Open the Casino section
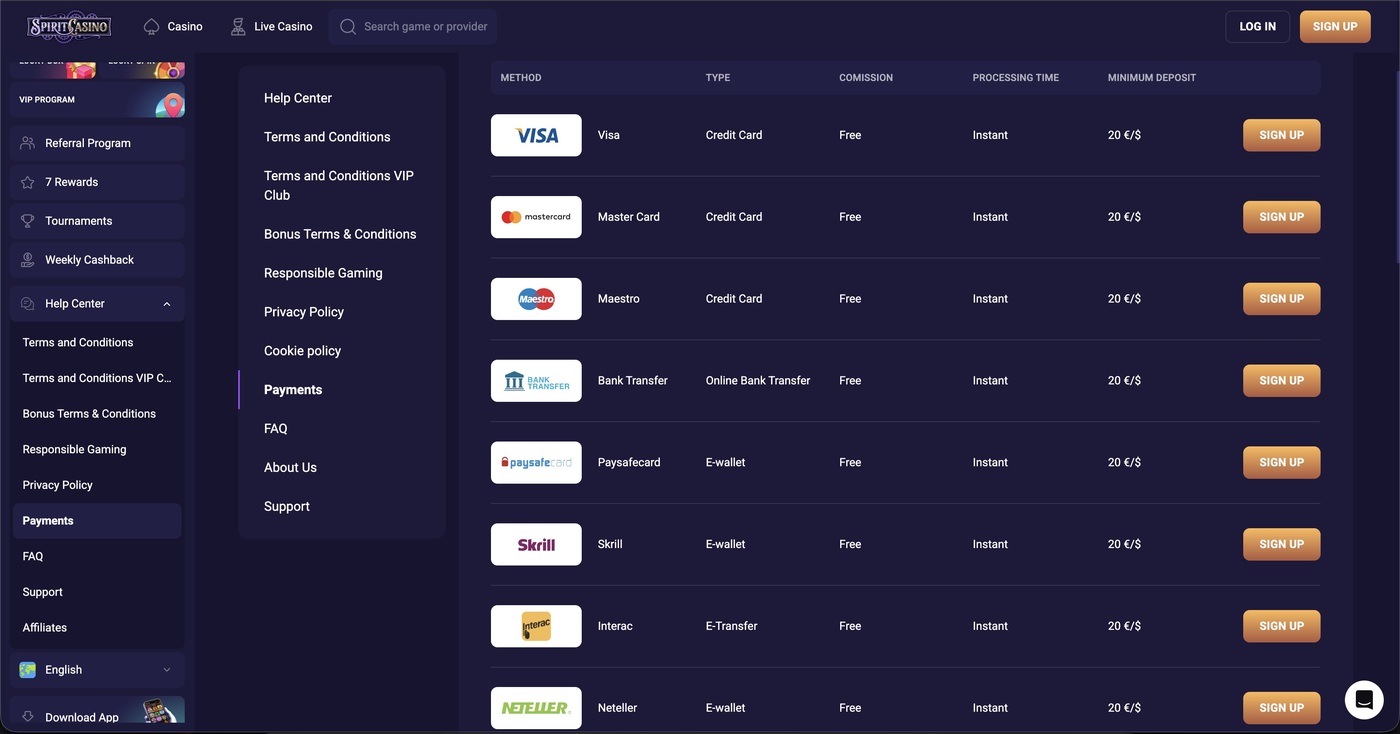The width and height of the screenshot is (1400, 734). 173,27
